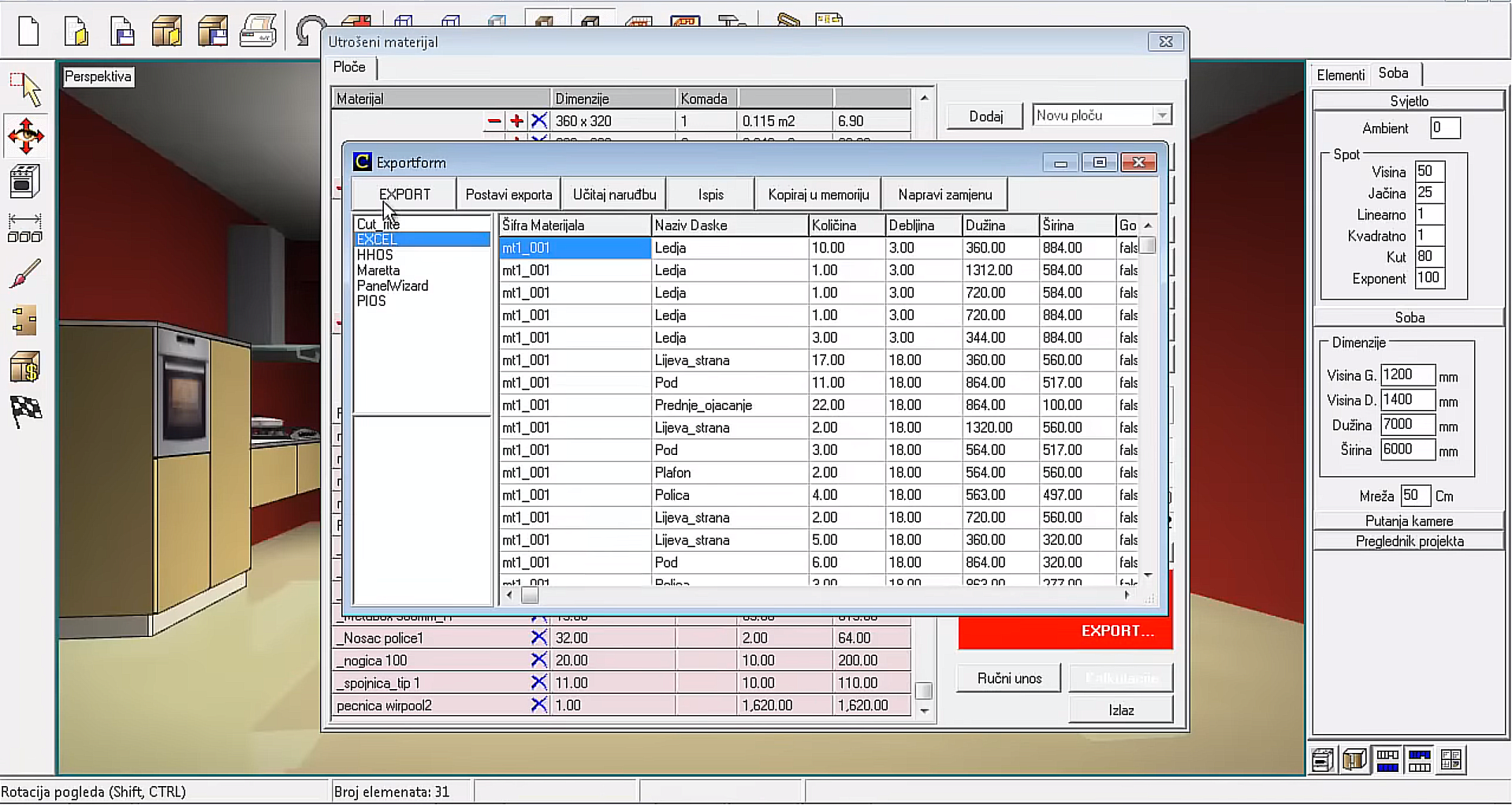Click the Ispis button

tap(710, 195)
